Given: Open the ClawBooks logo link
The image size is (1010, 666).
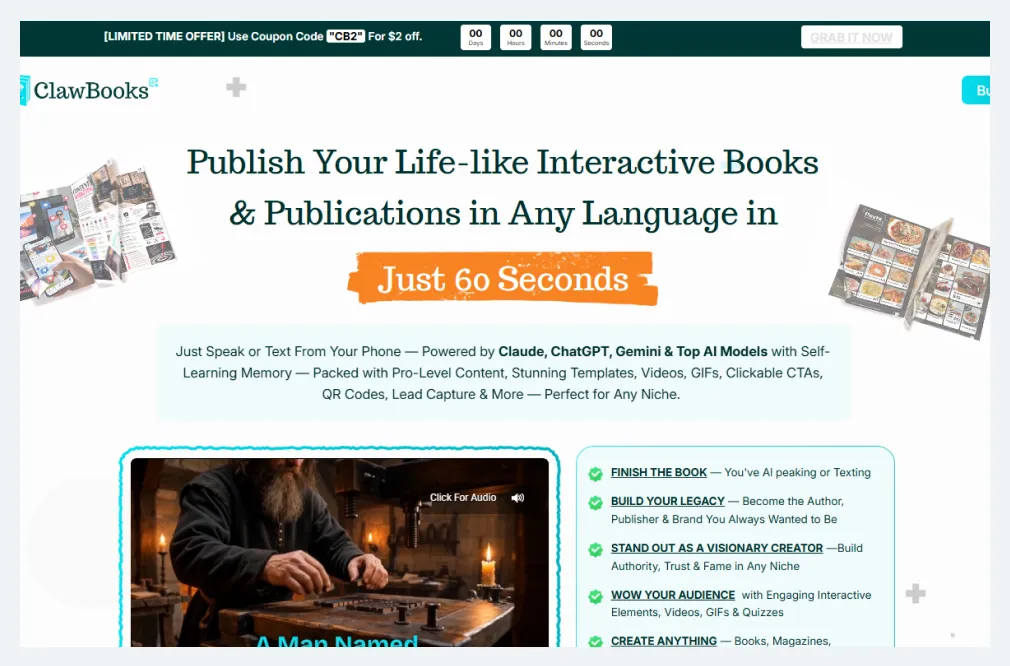Looking at the screenshot, I should pyautogui.click(x=88, y=90).
